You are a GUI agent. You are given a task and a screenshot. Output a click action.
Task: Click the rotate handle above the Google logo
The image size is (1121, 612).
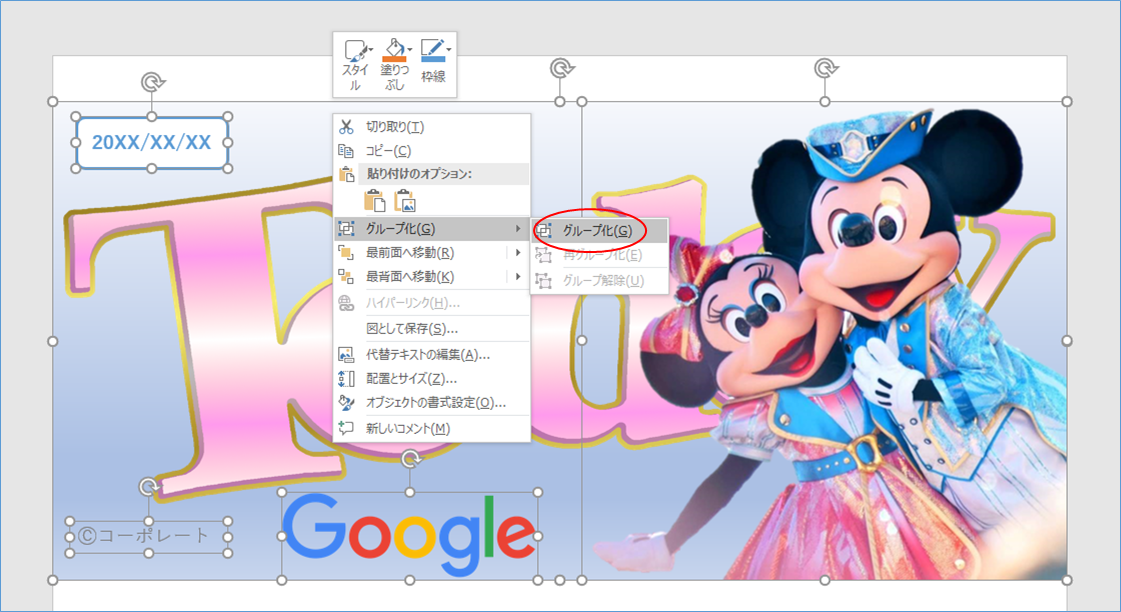coord(410,458)
